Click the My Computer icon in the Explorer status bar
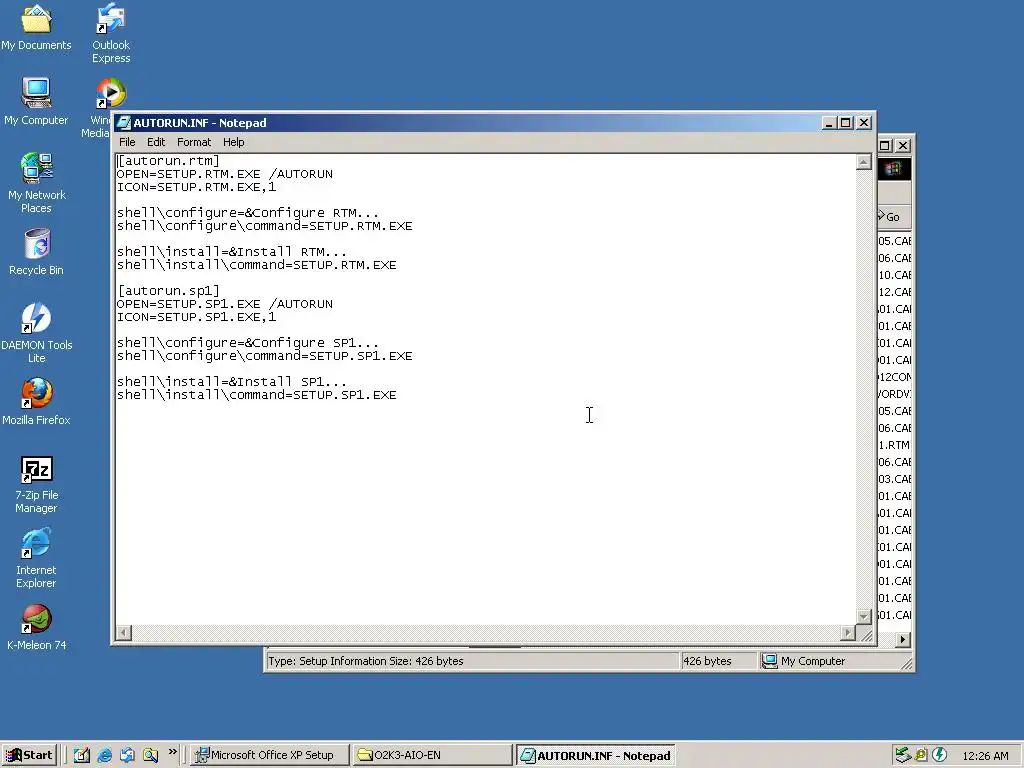The width and height of the screenshot is (1024, 768). (x=770, y=661)
